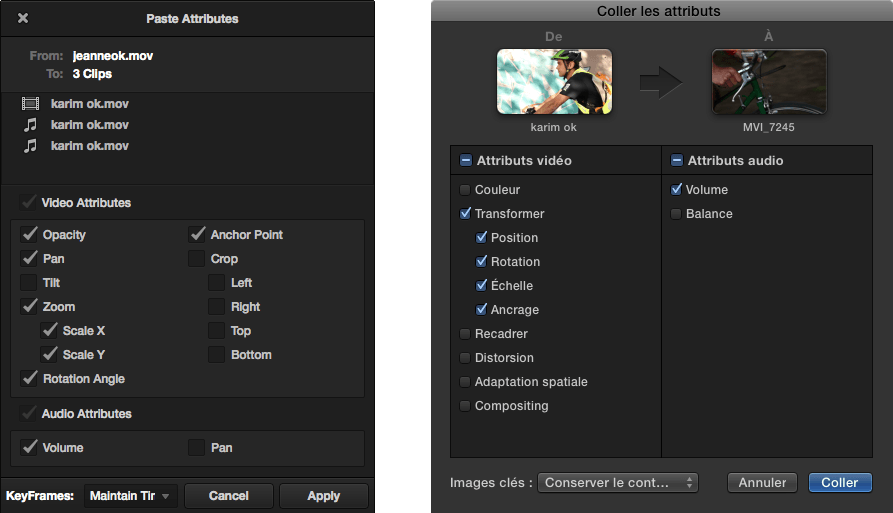The image size is (893, 513).
Task: Uncheck Anchor Point
Action: (197, 235)
